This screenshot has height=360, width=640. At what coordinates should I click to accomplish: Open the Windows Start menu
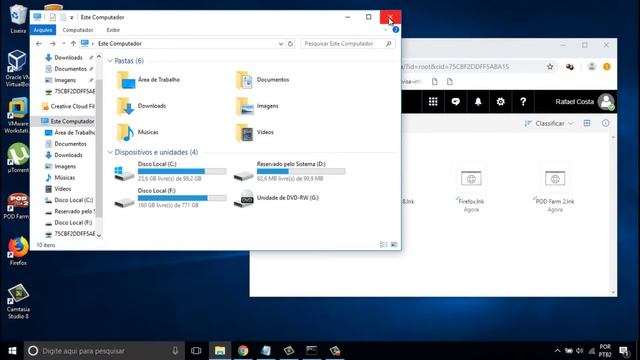pos(12,351)
